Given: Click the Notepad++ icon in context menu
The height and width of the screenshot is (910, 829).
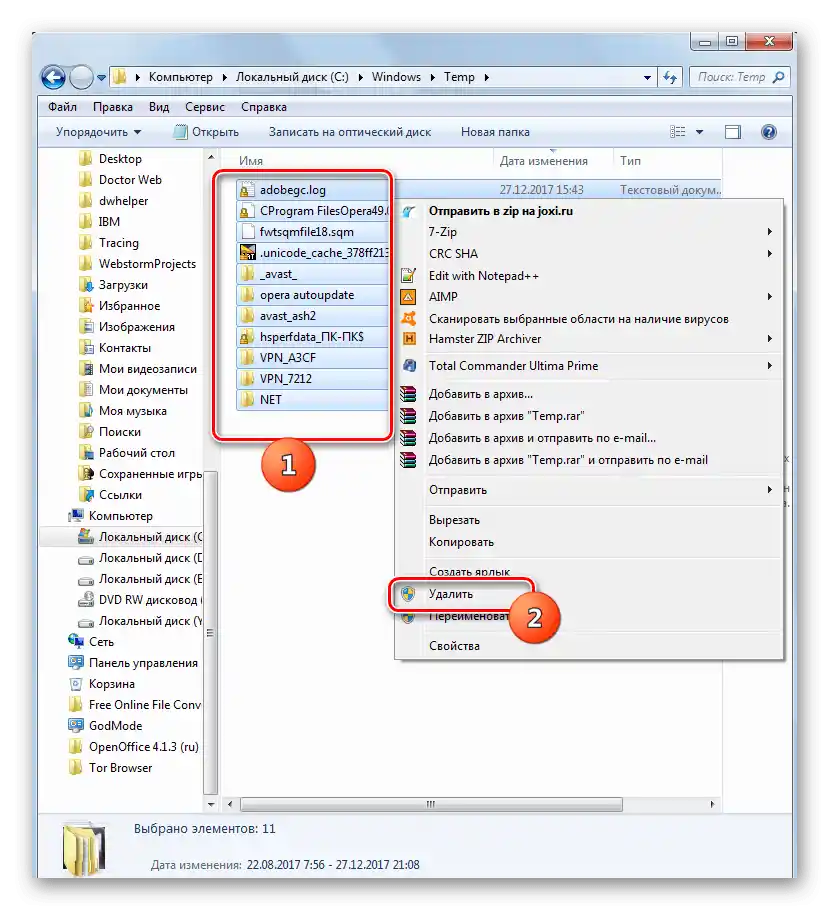Looking at the screenshot, I should click(x=409, y=276).
